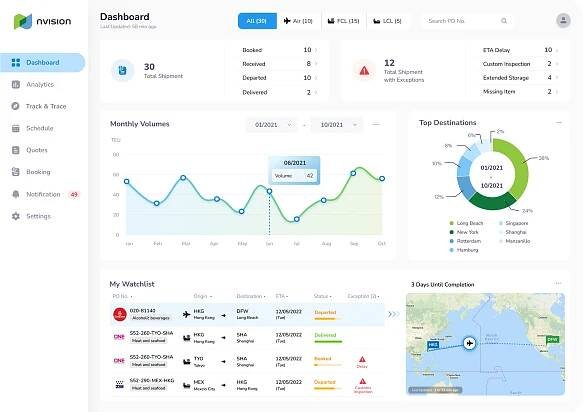Screen dimensions: 583x412
Task: Open the Analytics sidebar icon
Action: pyautogui.click(x=16, y=84)
